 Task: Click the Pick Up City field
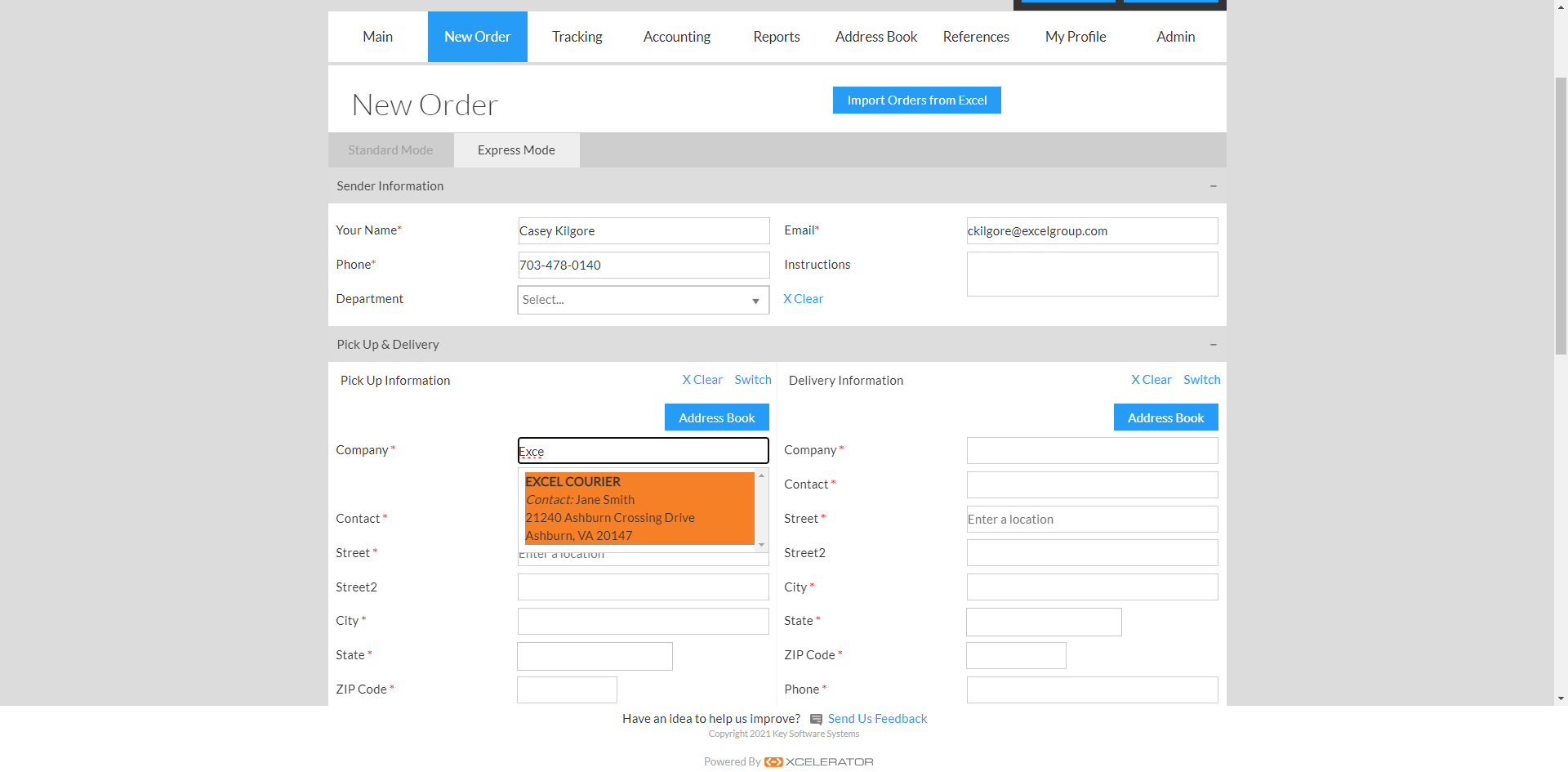point(644,621)
